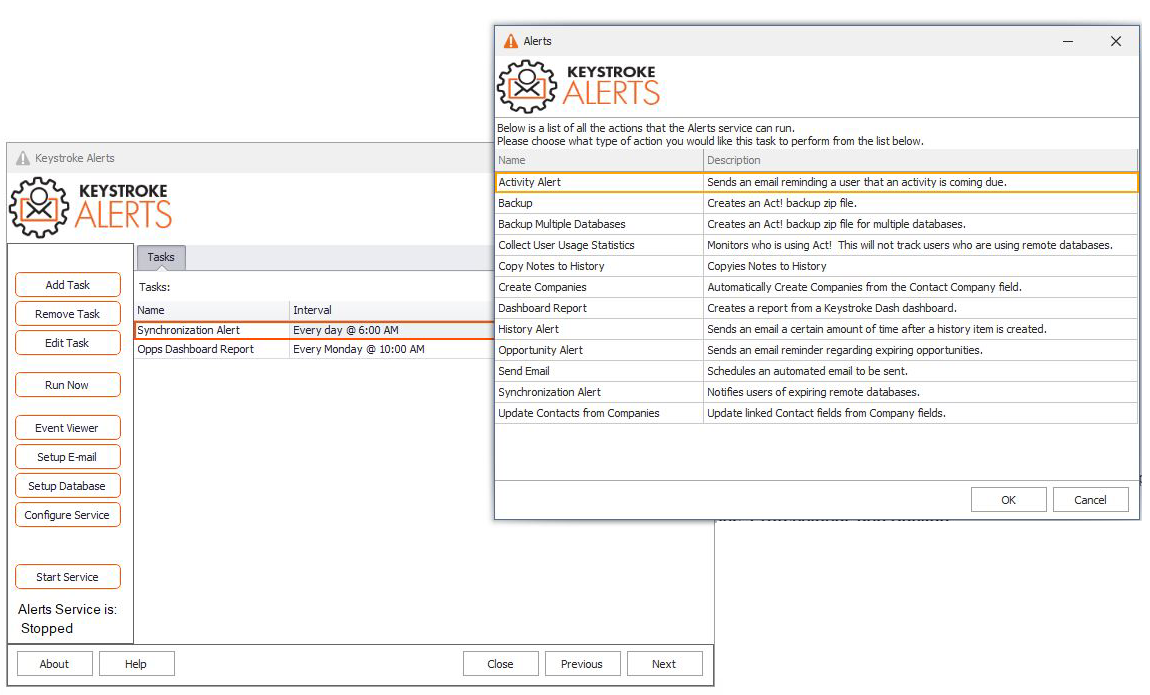Click Close in main Keystroke Alerts window
This screenshot has width=1150, height=695.
coord(500,663)
